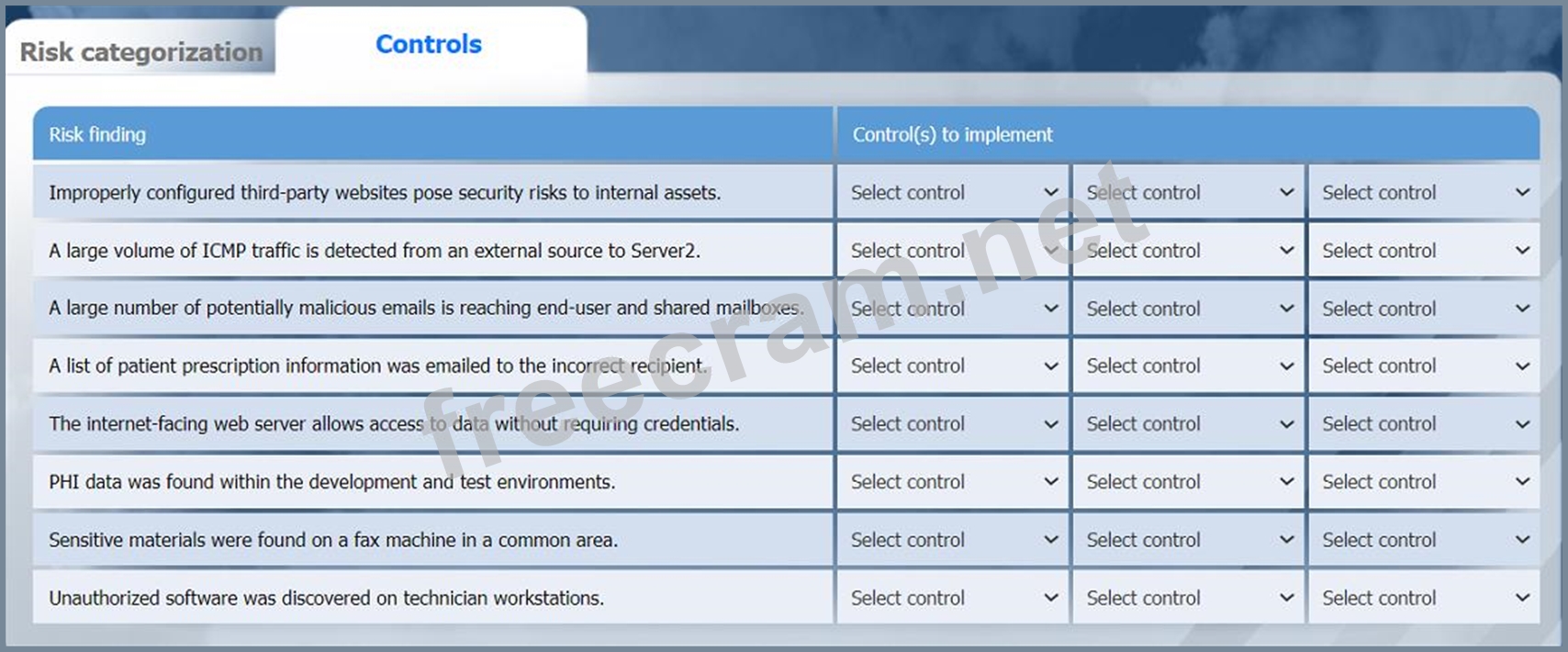Open second control dropdown for unauthorized software finding
1568x652 pixels.
(1189, 598)
